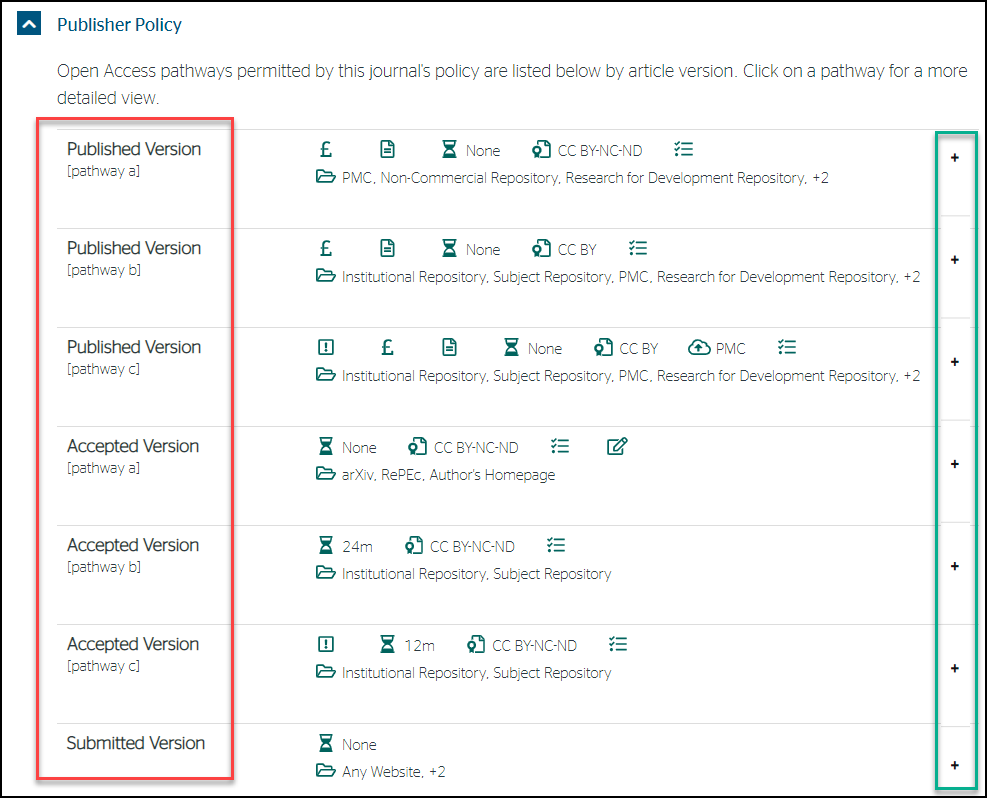Click the published article document icon in pathway b
The width and height of the screenshot is (987, 798).
[388, 247]
